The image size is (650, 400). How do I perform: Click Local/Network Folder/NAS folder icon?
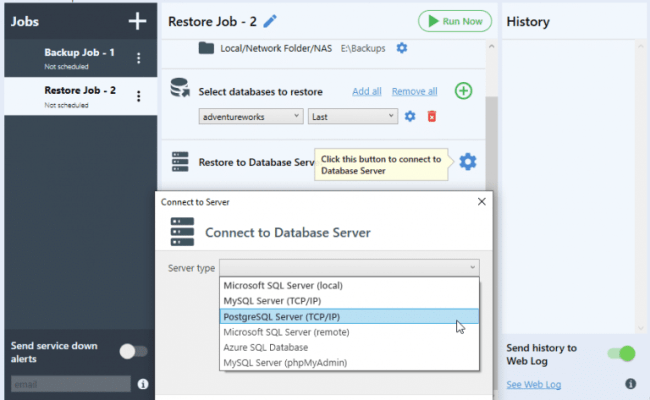(x=206, y=48)
